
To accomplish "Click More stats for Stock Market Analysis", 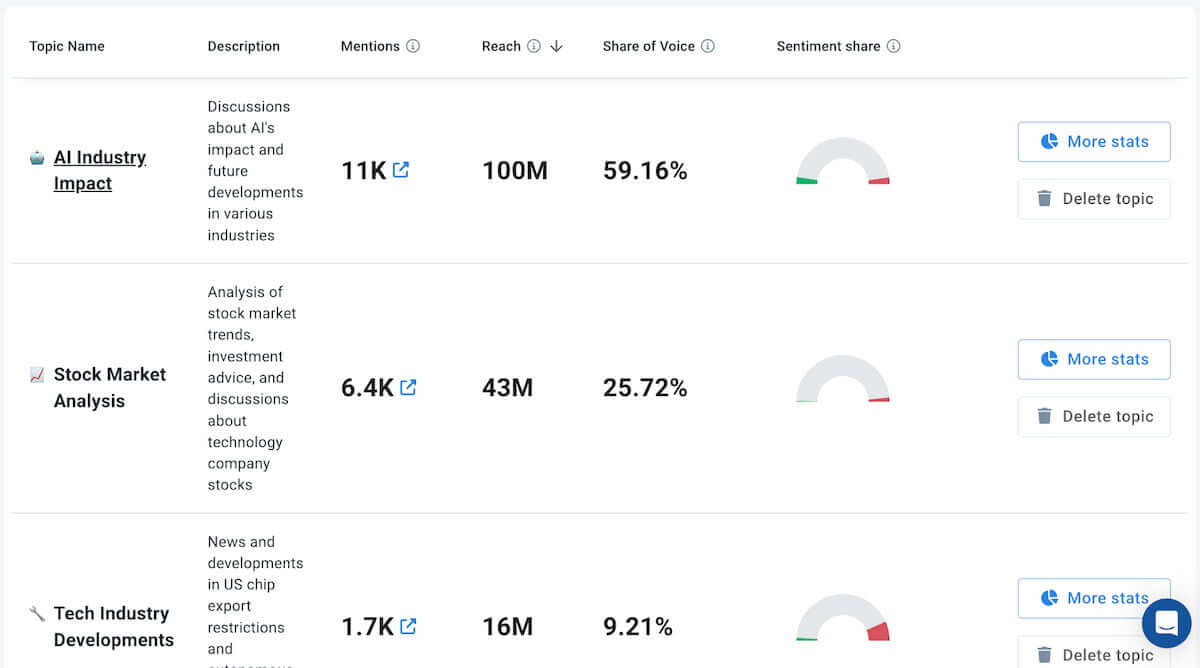I will pos(1094,359).
